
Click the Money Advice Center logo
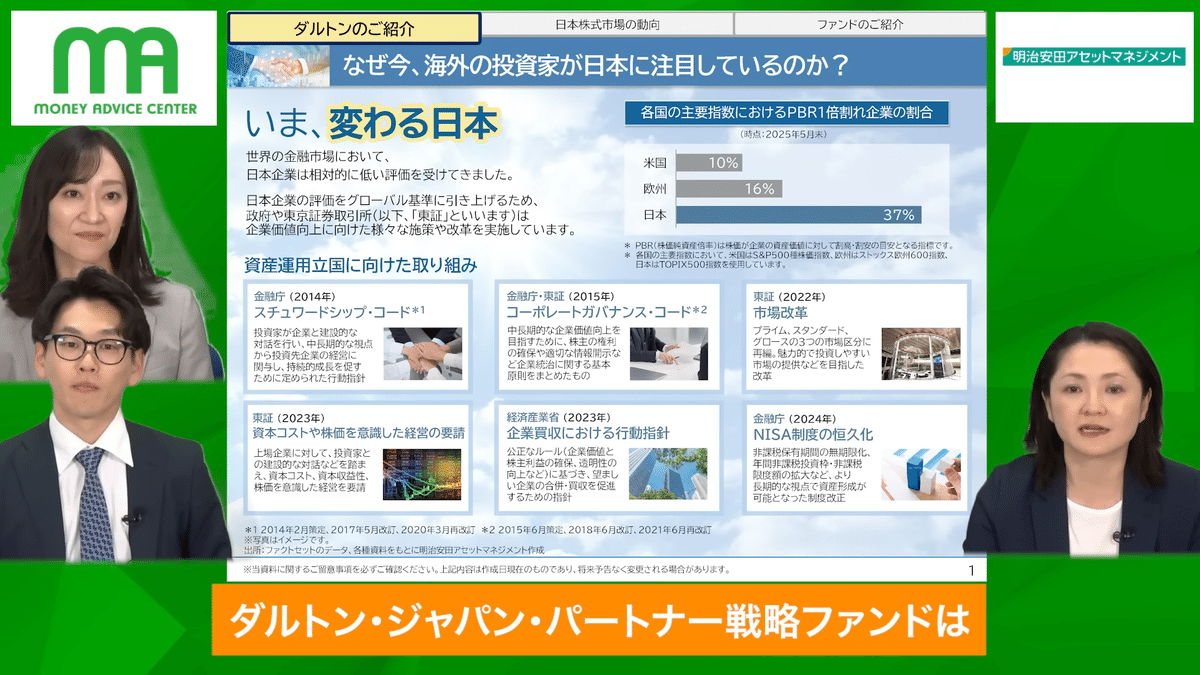click(x=115, y=69)
